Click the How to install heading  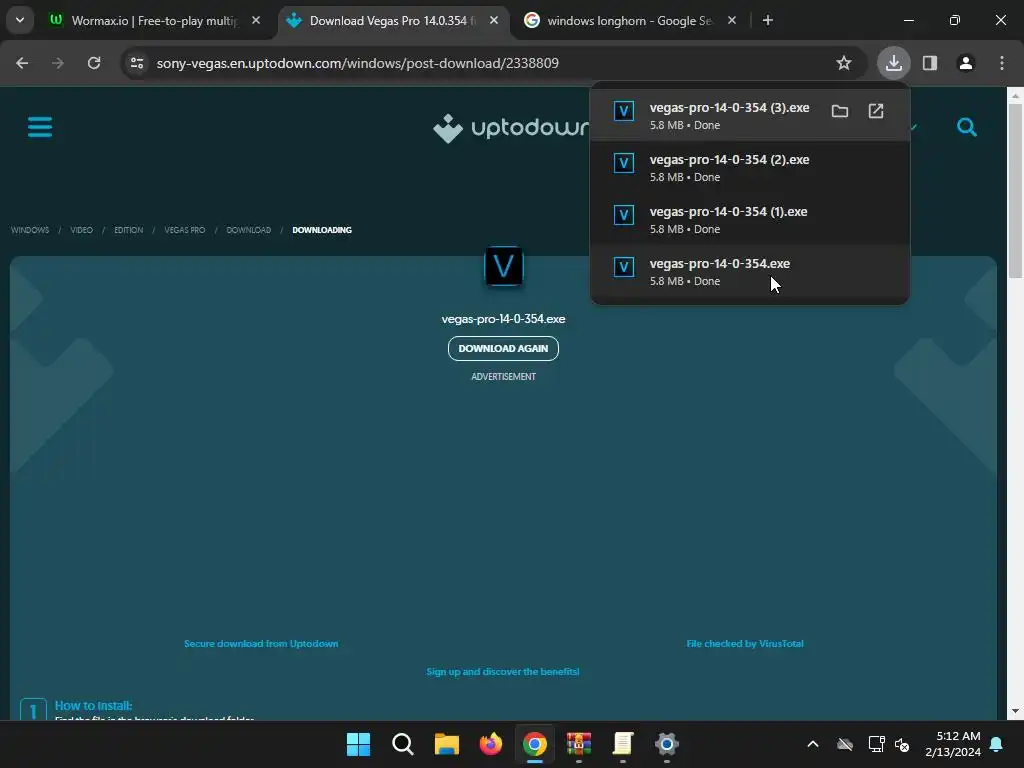[x=93, y=705]
